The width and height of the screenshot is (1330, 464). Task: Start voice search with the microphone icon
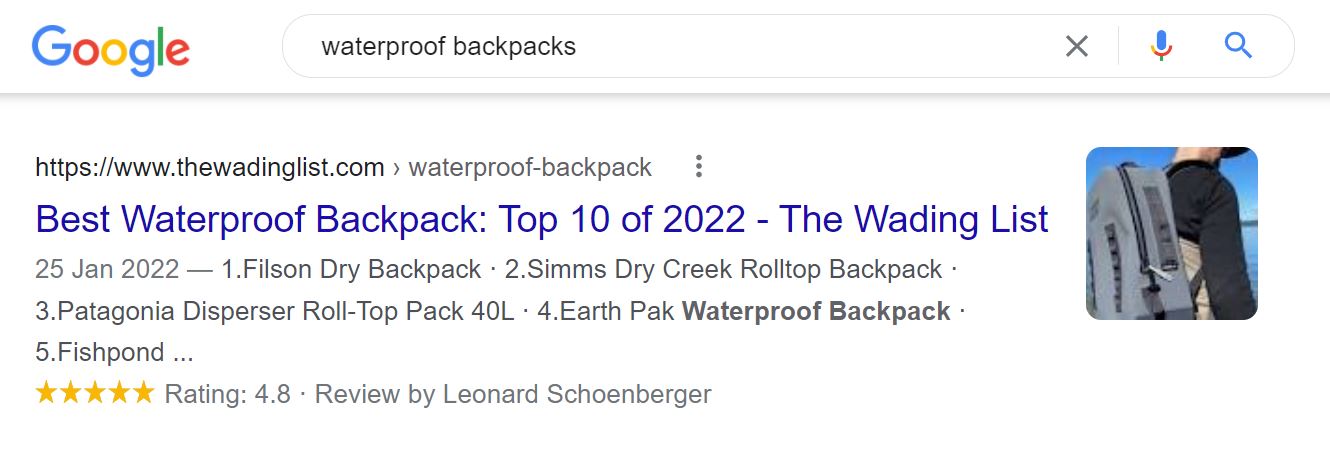[1160, 46]
